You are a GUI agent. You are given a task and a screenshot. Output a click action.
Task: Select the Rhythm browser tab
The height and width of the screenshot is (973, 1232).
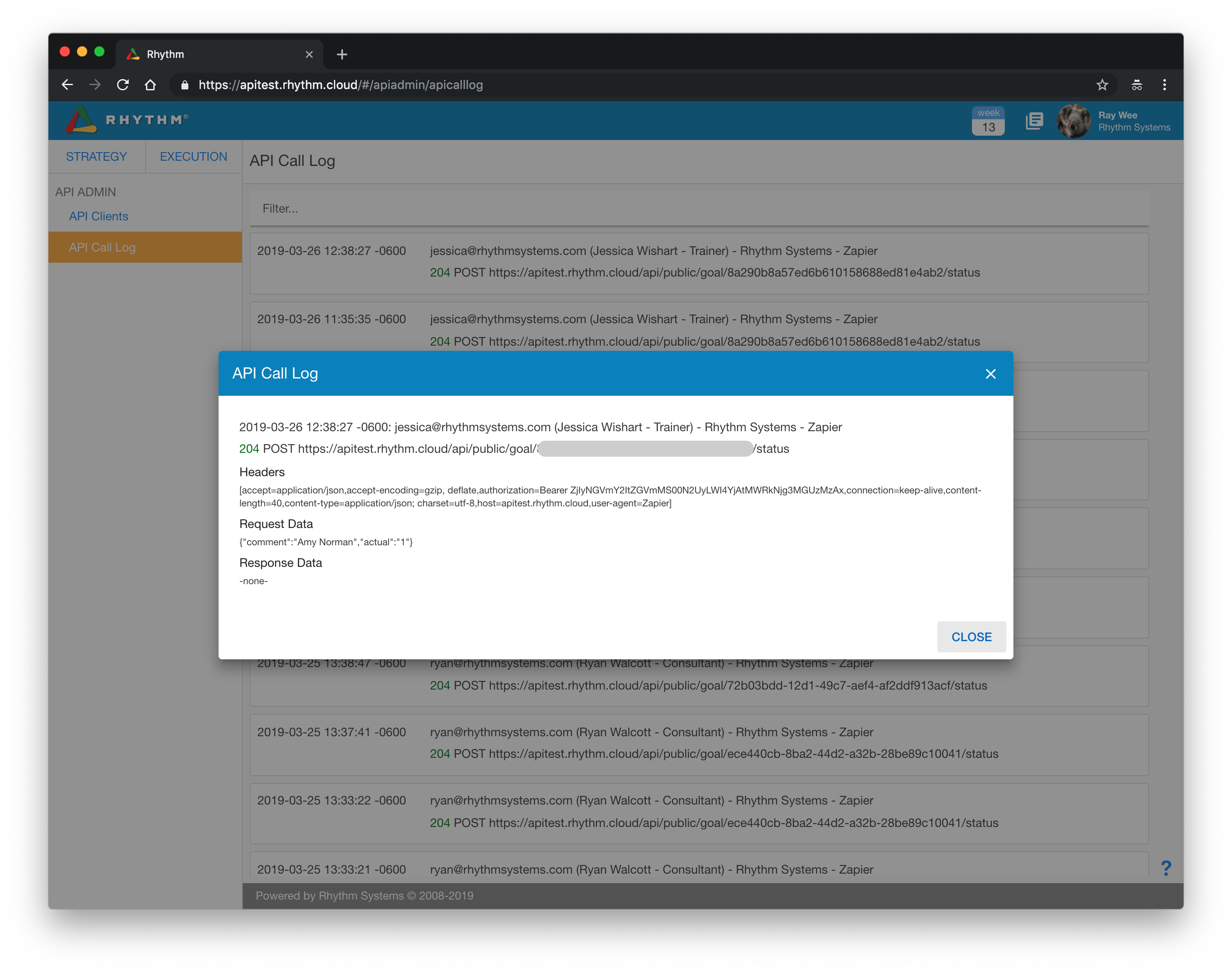coord(219,55)
